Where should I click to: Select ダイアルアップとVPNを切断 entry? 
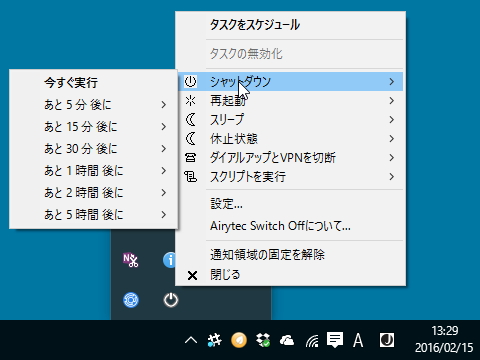(290, 157)
